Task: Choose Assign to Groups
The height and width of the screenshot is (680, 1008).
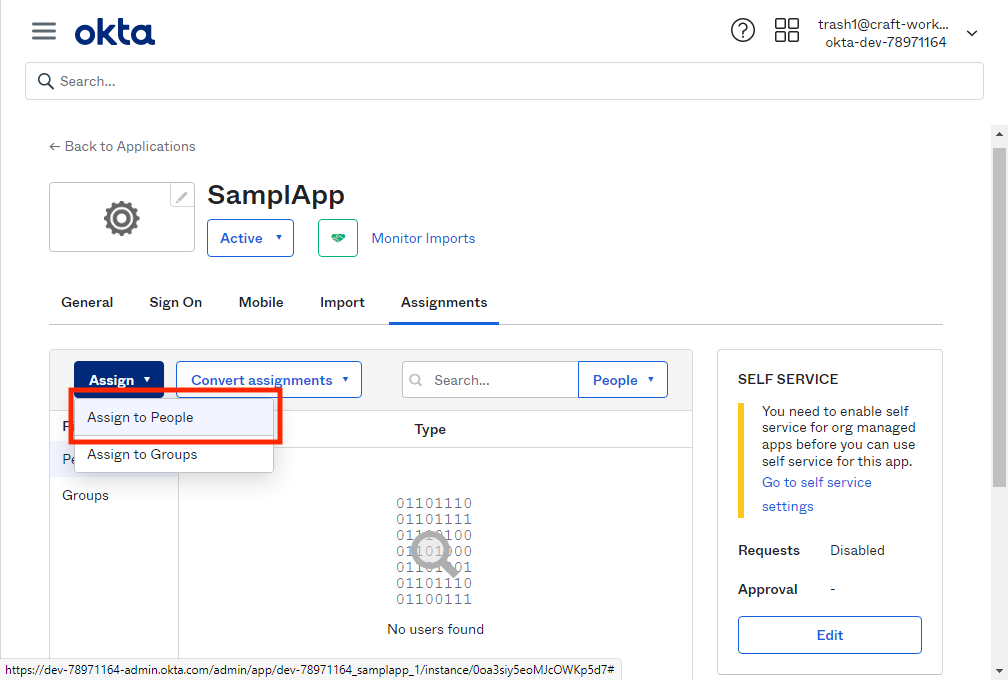Action: pyautogui.click(x=174, y=454)
